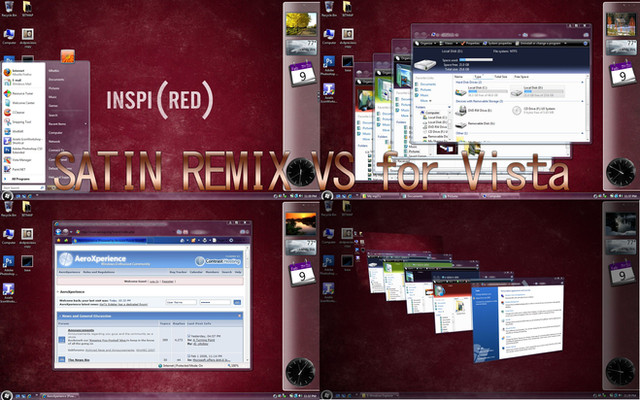
Task: Select CD Drive (F:) icon
Action: (516, 110)
